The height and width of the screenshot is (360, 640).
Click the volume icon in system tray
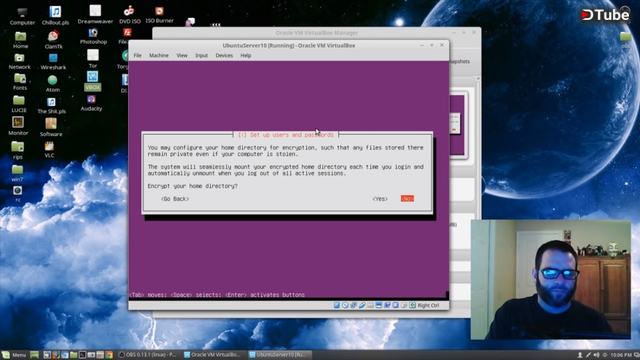coord(596,355)
